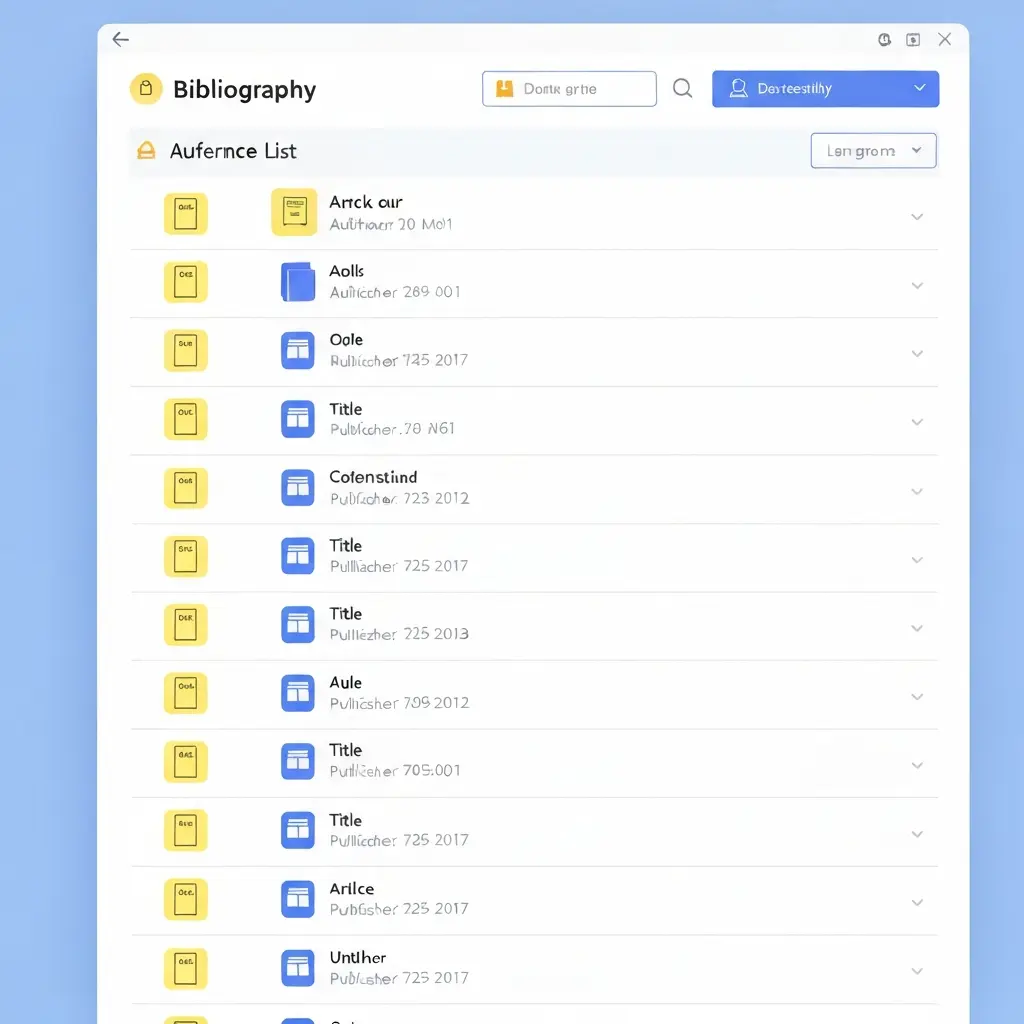Click the magnifier search icon

683,89
